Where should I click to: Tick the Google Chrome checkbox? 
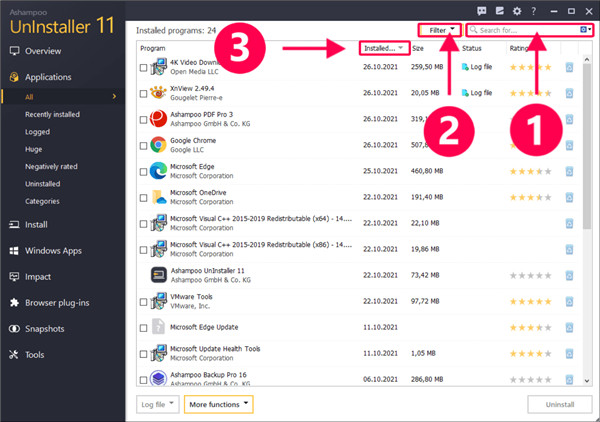pos(143,146)
